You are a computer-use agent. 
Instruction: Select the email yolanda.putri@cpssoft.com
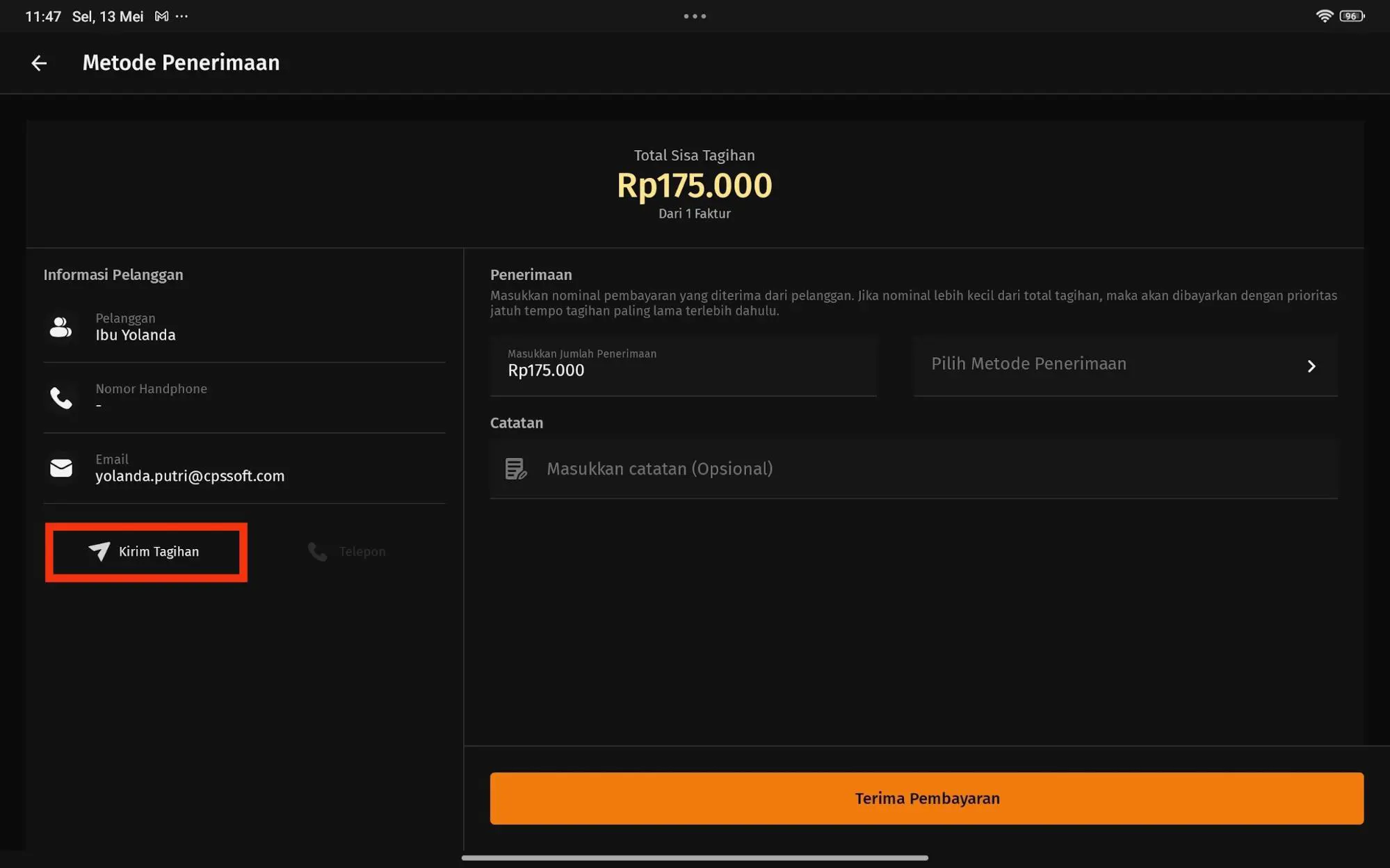coord(190,476)
